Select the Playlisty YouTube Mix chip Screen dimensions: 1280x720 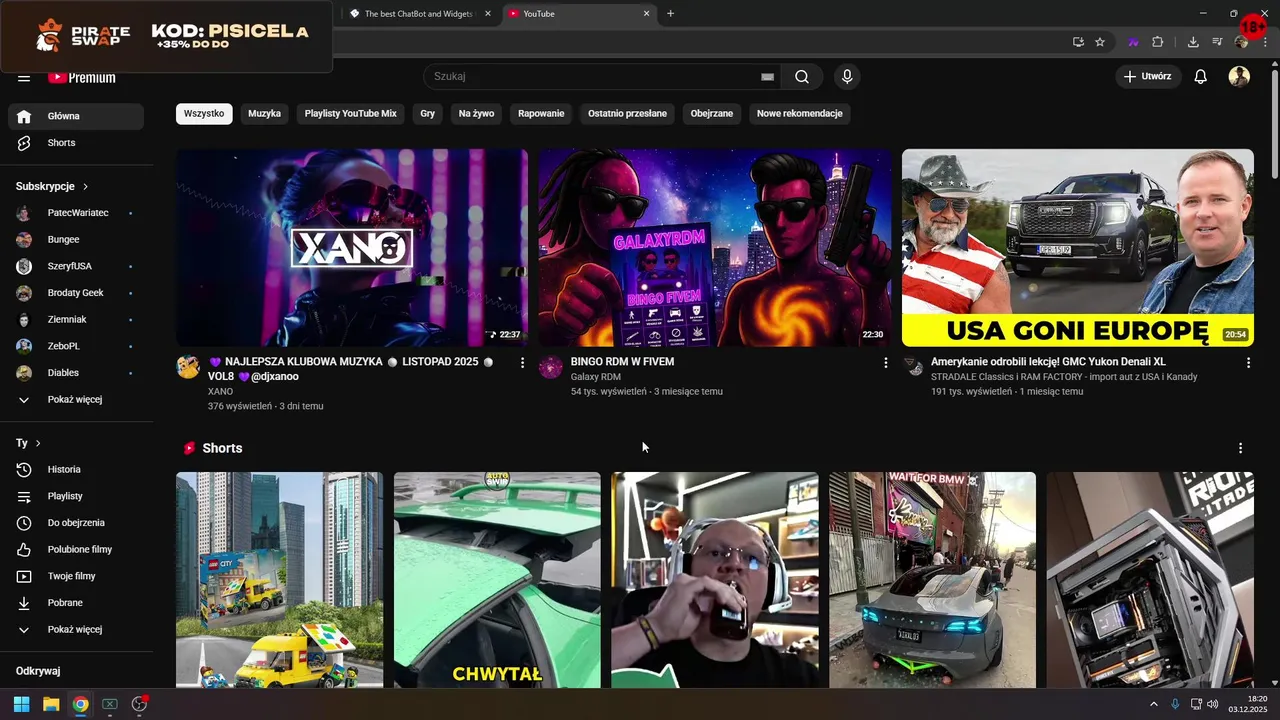click(x=351, y=113)
